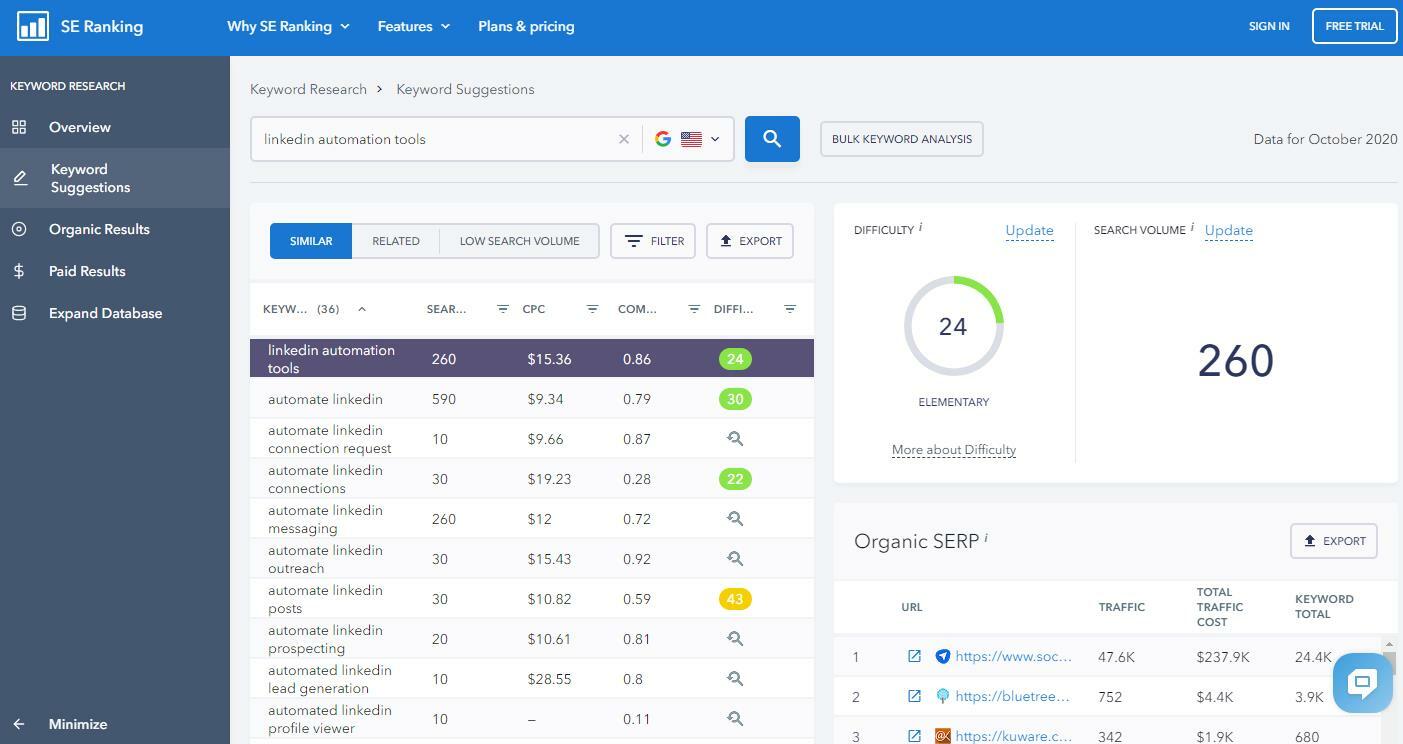Open external link icon for SERP result 3
Image resolution: width=1403 pixels, height=744 pixels.
click(x=914, y=736)
